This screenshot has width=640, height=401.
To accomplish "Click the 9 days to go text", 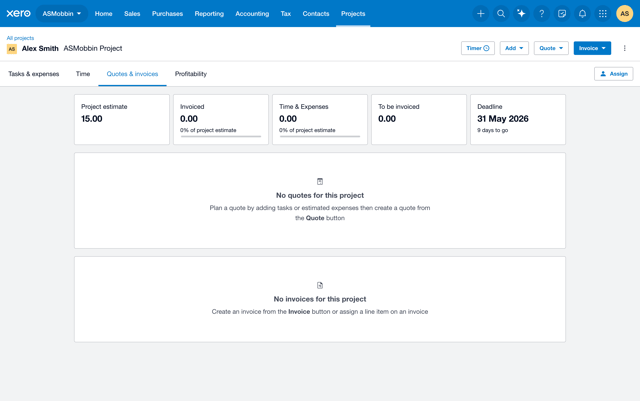I will pyautogui.click(x=493, y=130).
